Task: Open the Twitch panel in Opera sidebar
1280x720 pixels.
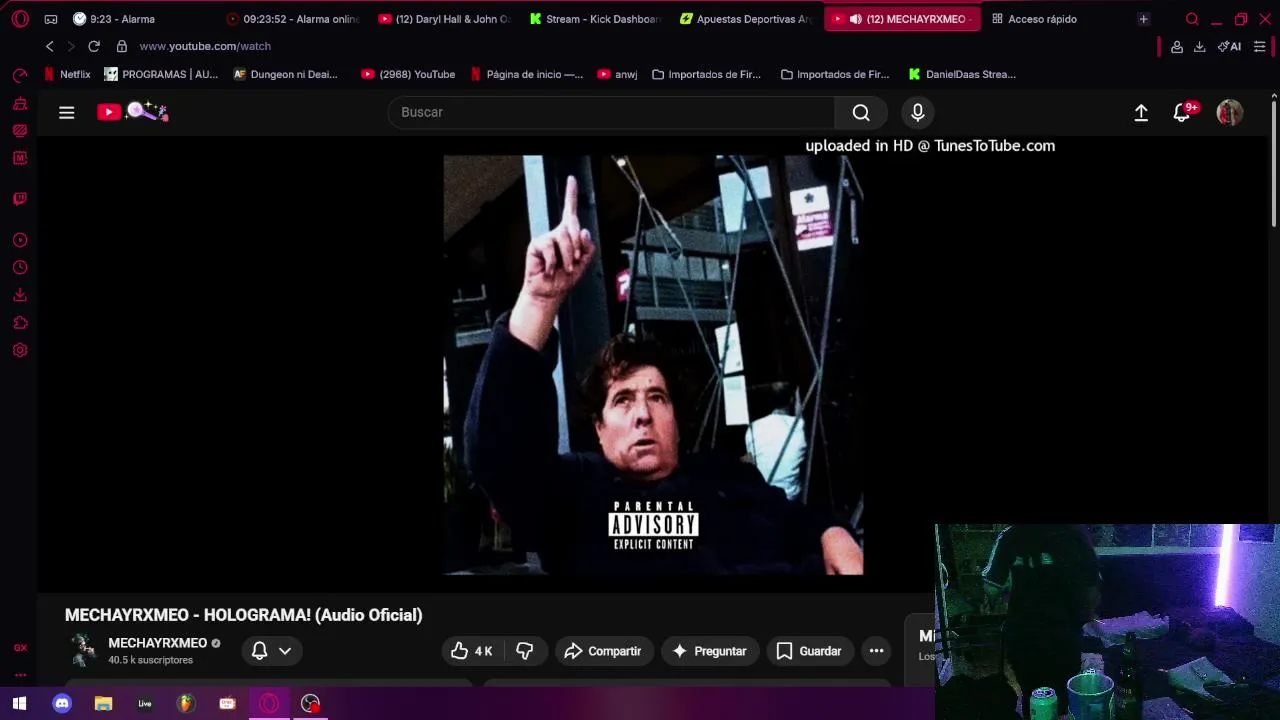Action: click(20, 199)
